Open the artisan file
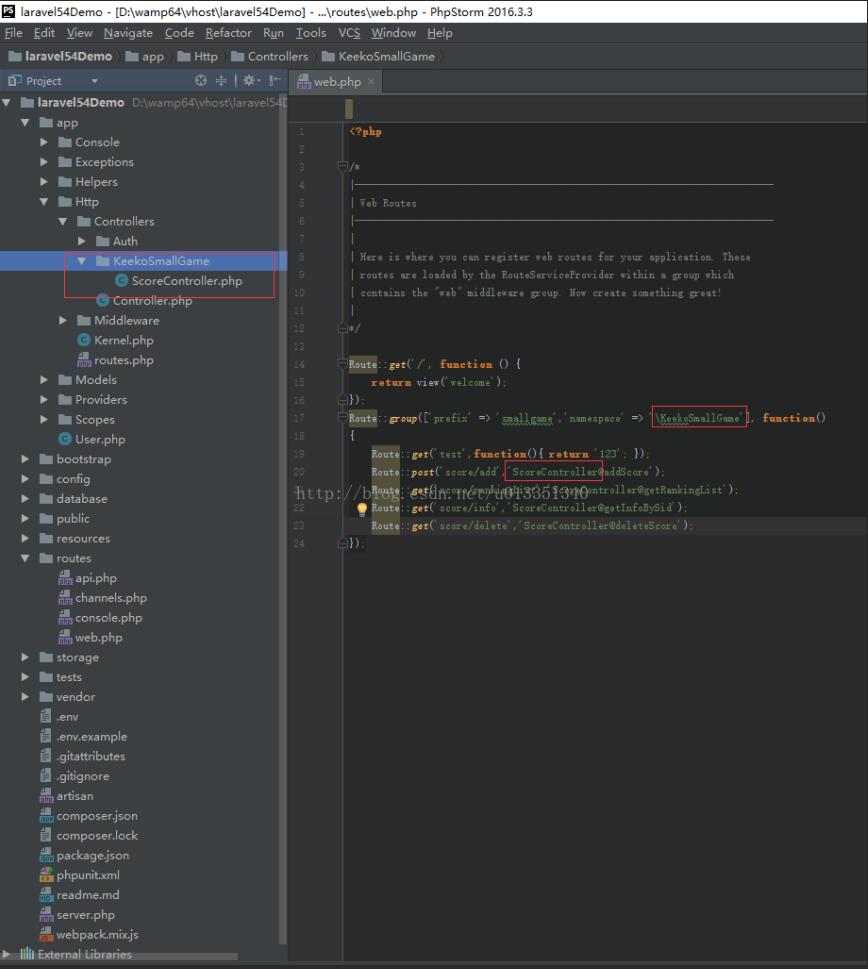 pos(74,796)
